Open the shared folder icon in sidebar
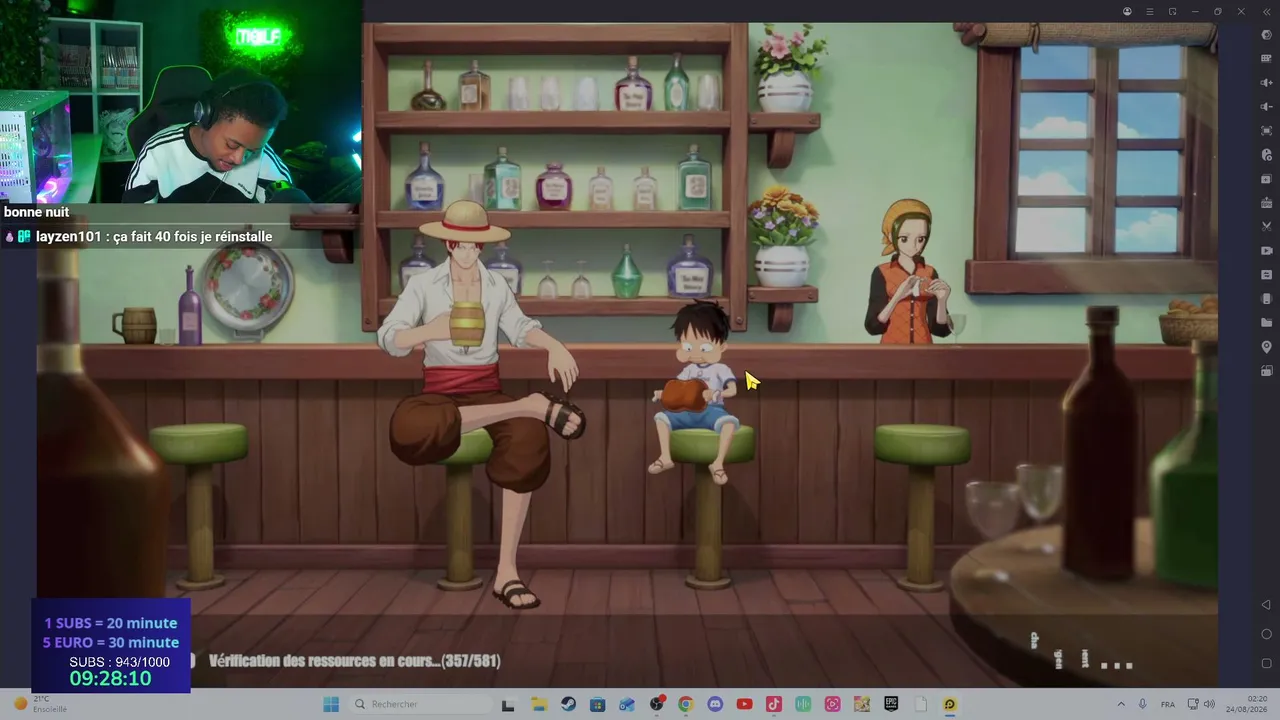 1266,323
